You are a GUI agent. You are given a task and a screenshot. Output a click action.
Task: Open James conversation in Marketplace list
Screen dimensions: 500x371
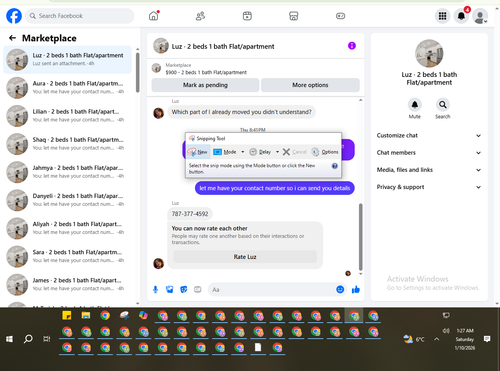[x=67, y=284]
